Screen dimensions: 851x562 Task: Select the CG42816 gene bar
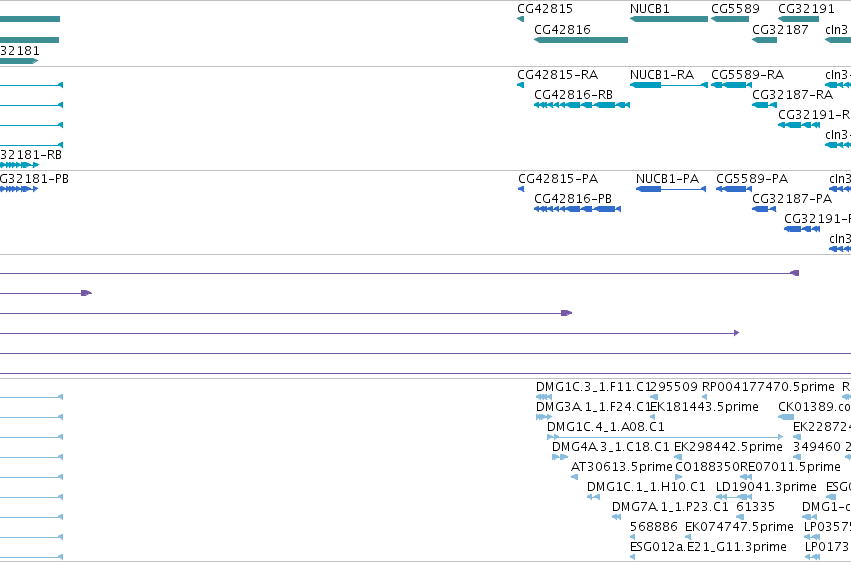pyautogui.click(x=581, y=40)
